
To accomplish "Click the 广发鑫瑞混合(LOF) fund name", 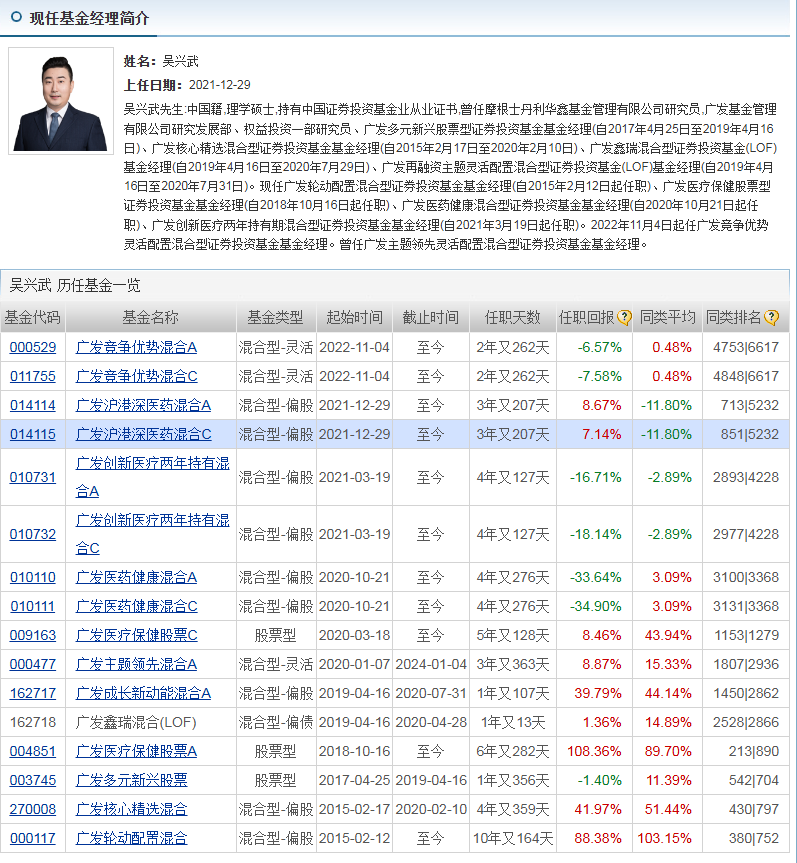I will pos(136,723).
